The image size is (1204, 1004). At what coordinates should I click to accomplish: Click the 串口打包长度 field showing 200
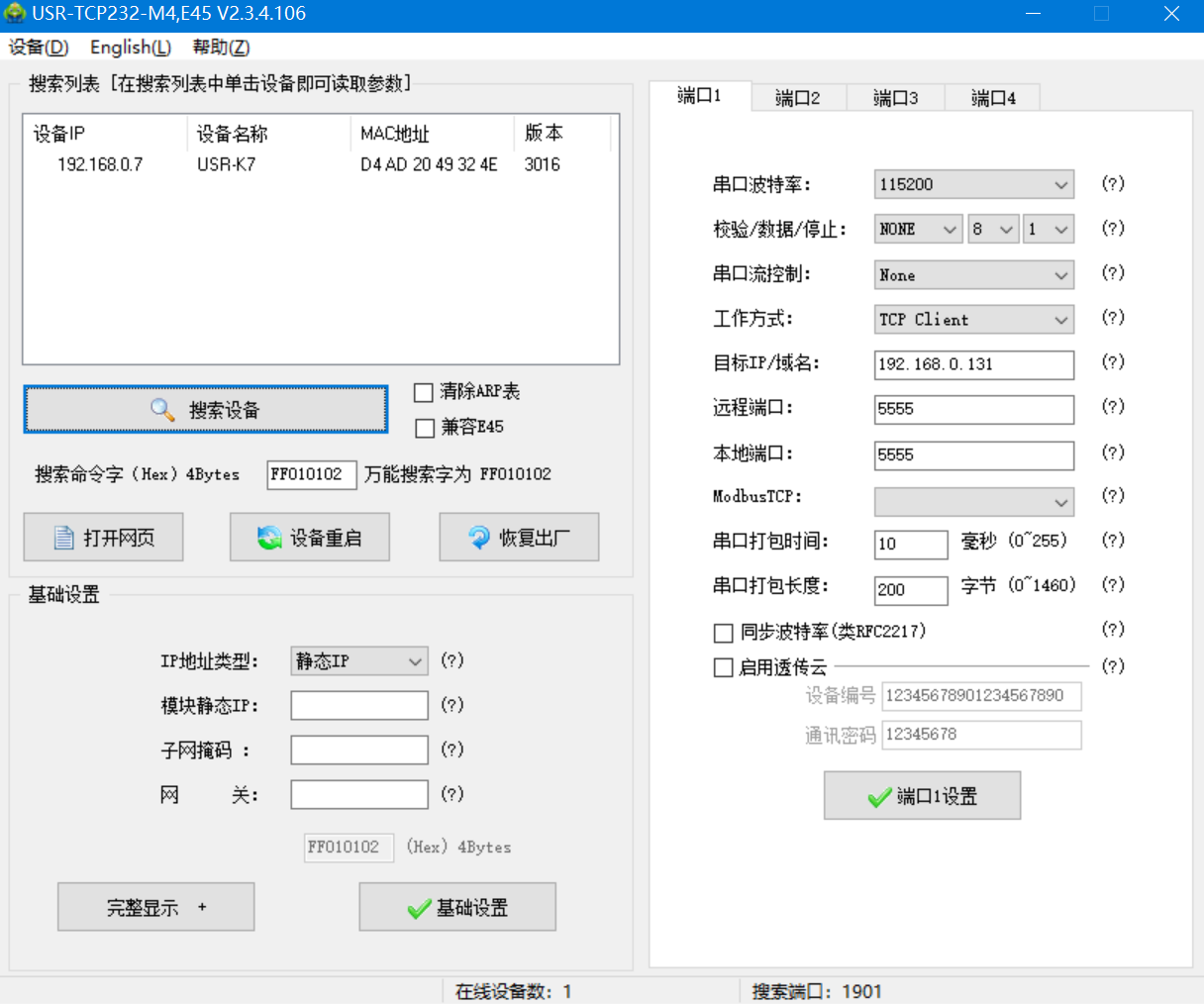pos(911,590)
